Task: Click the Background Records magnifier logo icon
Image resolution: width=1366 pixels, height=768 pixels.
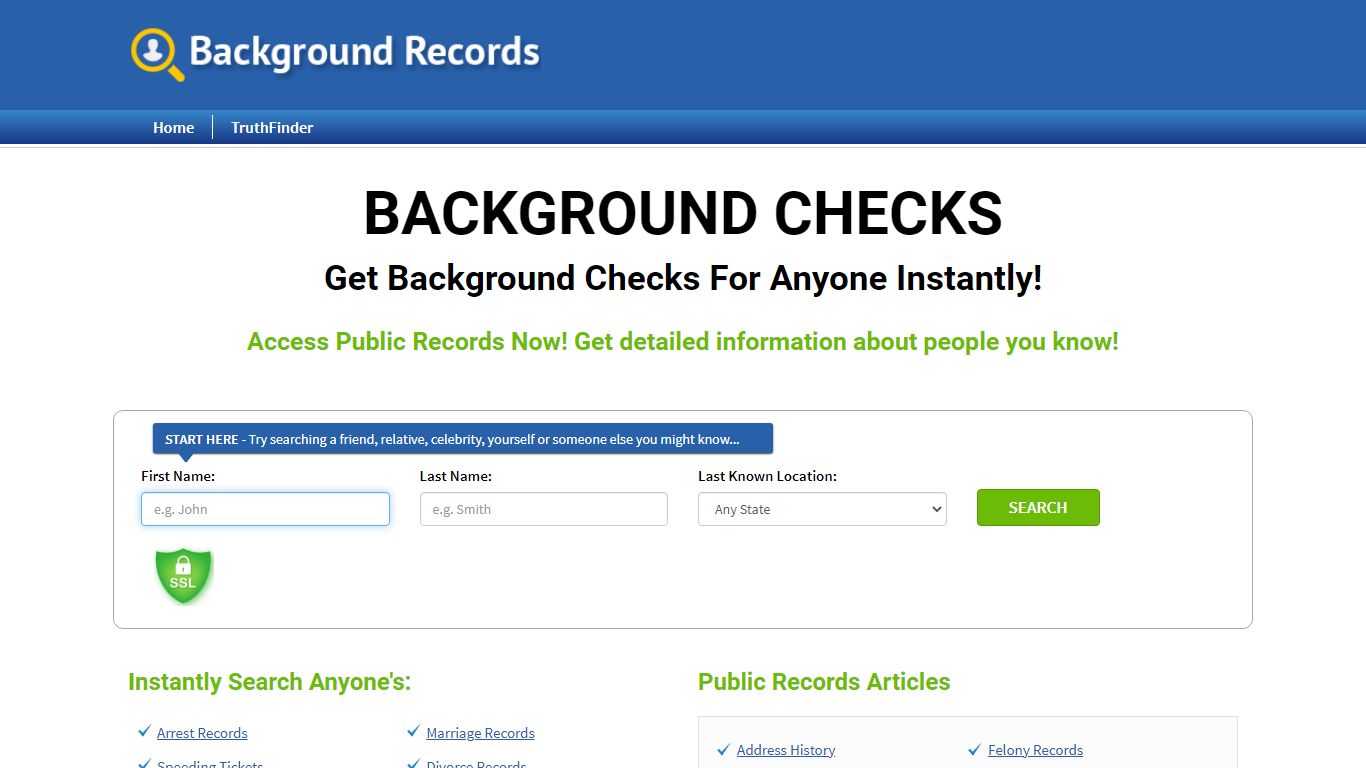Action: point(158,54)
